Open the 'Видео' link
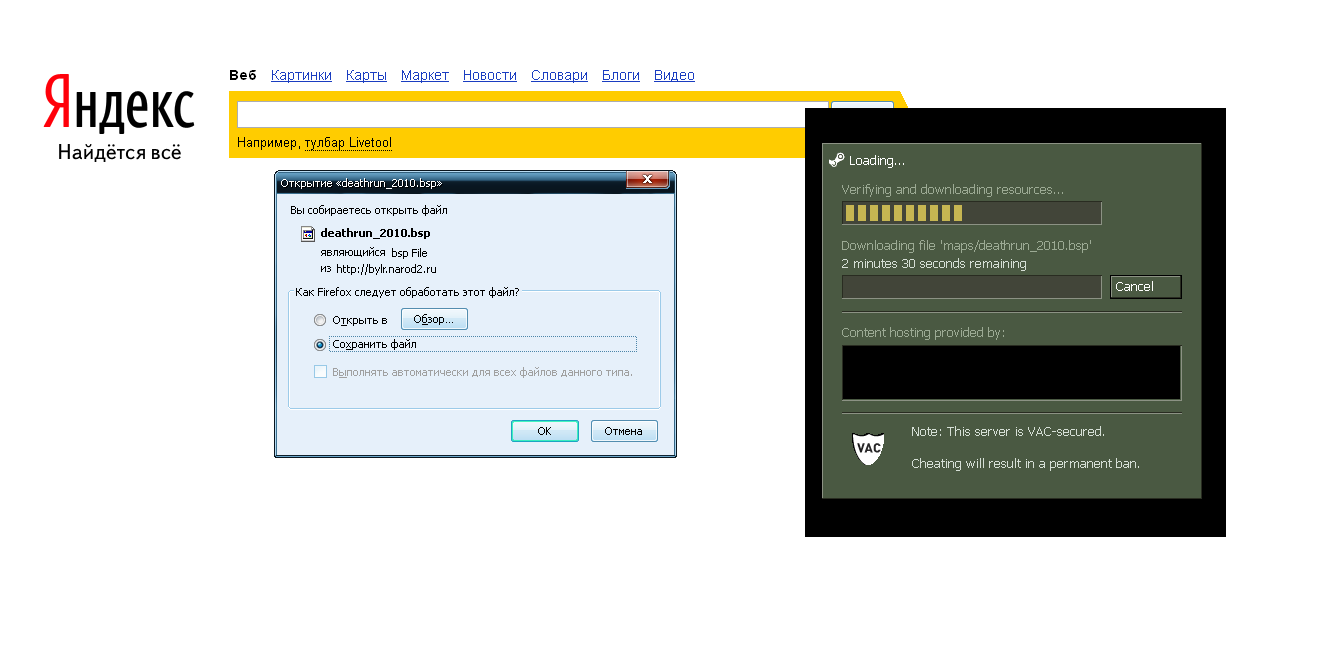The width and height of the screenshot is (1321, 654). point(674,75)
